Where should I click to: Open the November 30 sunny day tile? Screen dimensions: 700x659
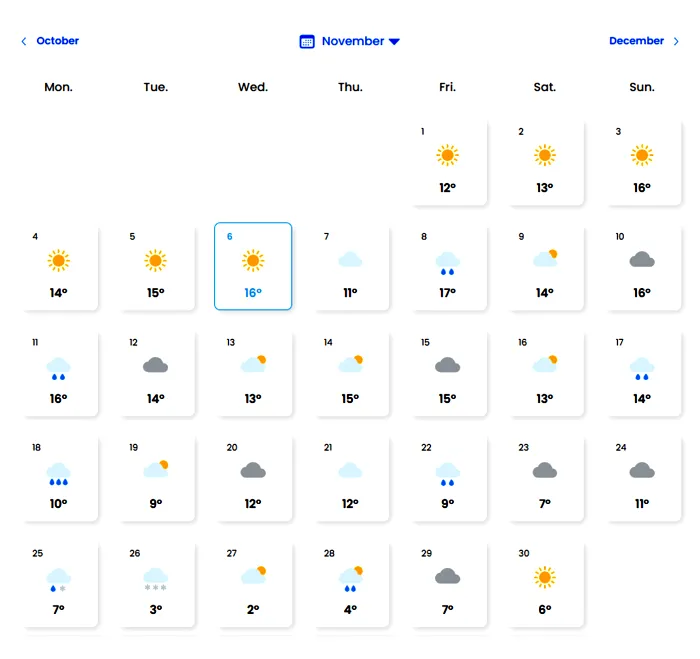(545, 584)
